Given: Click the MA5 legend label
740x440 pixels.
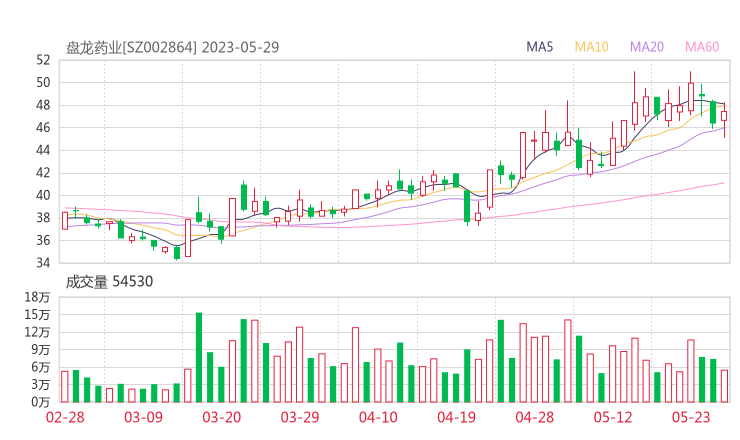Looking at the screenshot, I should 539,47.
